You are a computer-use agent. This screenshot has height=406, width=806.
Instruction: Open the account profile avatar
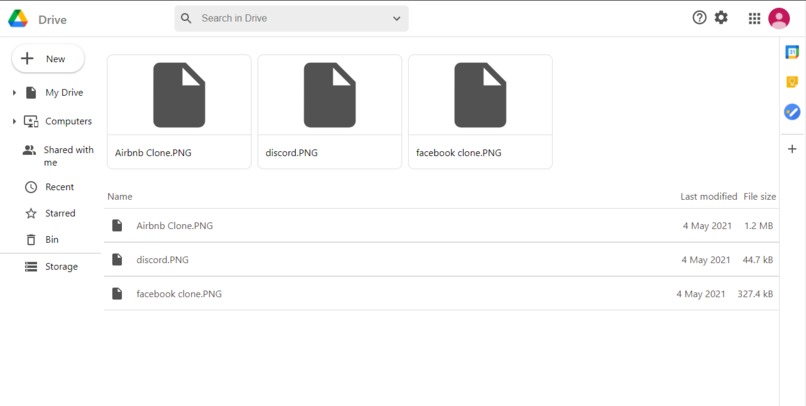[779, 19]
